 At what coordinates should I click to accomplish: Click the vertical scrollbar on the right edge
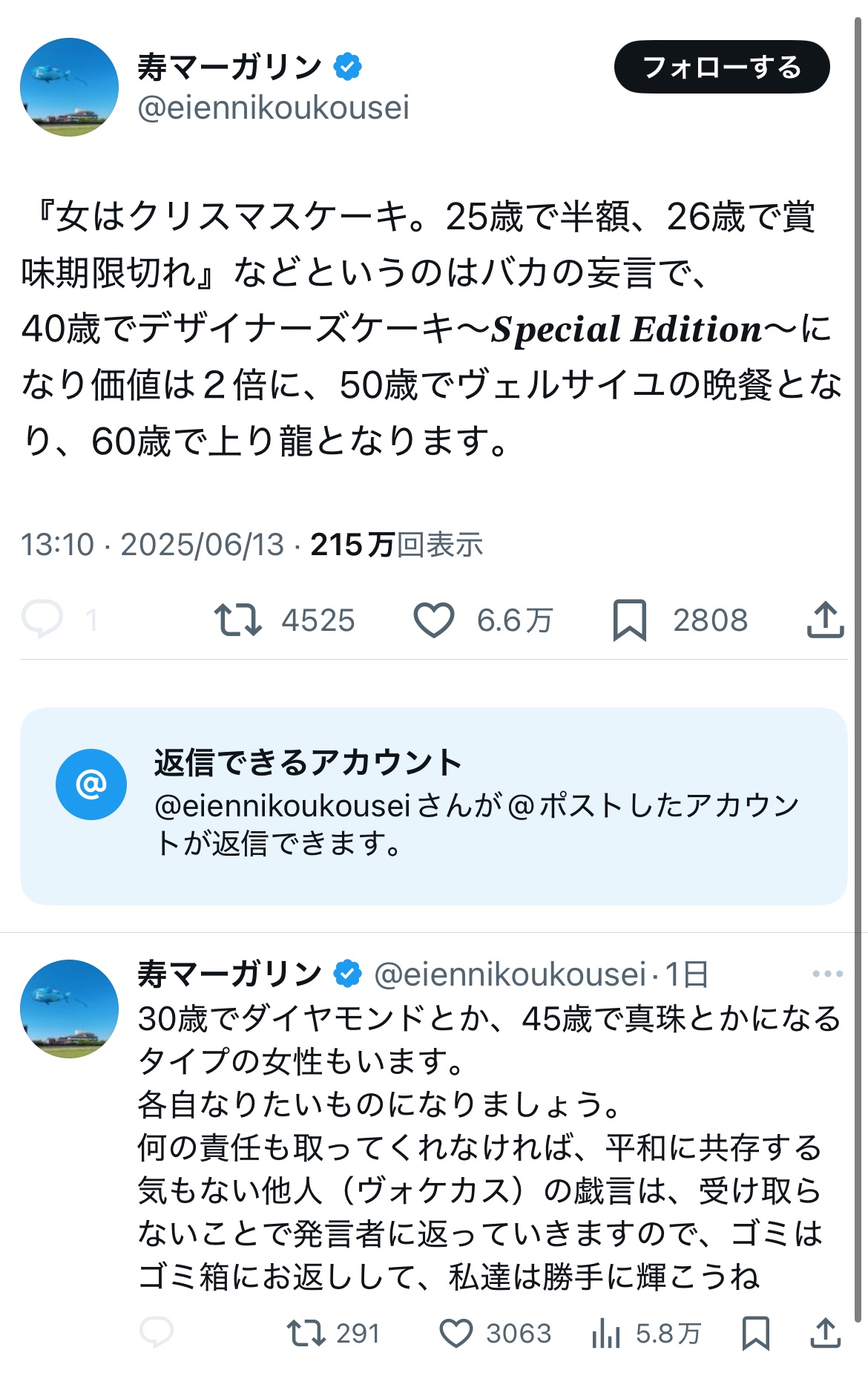(858, 668)
